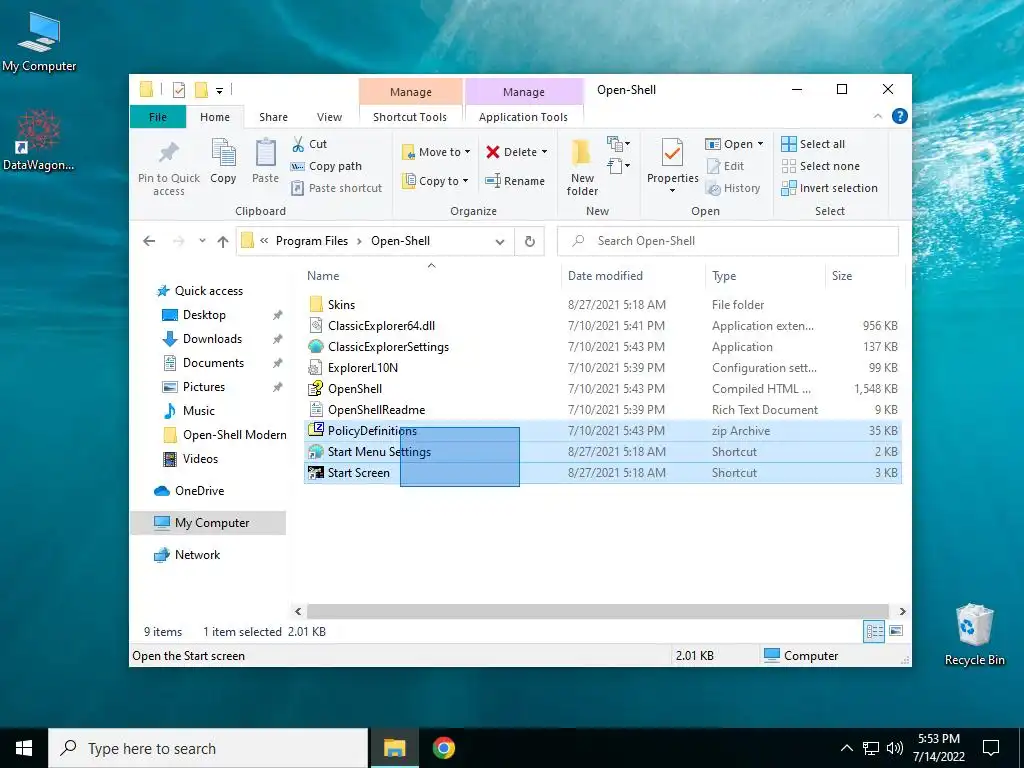Expand the Open button dropdown arrow
The image size is (1024, 768).
click(760, 144)
